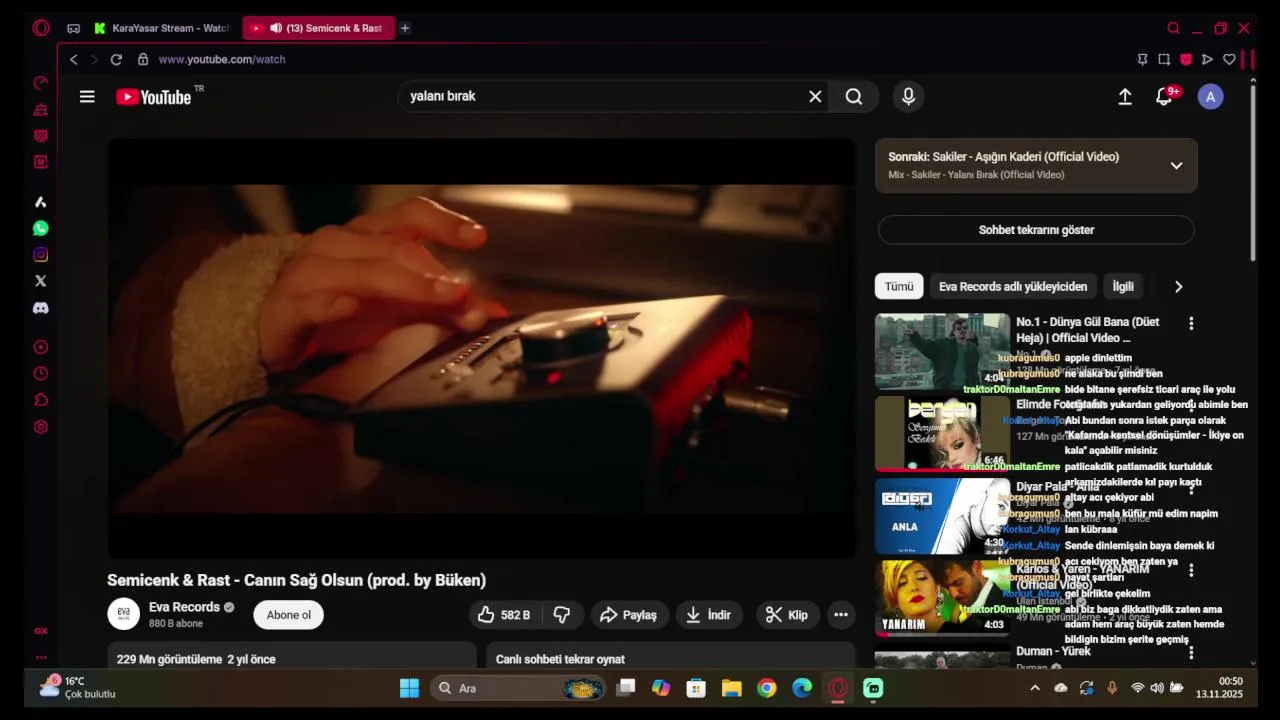Viewport: 1280px width, 720px height.
Task: Open X (Twitter) in the Opera sidebar
Action: click(41, 281)
